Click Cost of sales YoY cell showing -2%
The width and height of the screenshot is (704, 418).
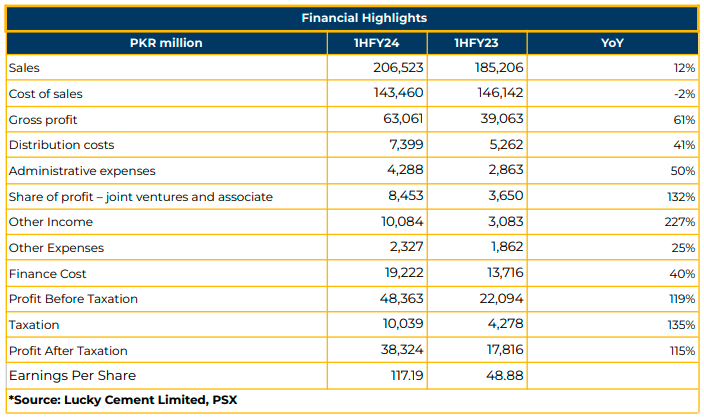tap(684, 94)
